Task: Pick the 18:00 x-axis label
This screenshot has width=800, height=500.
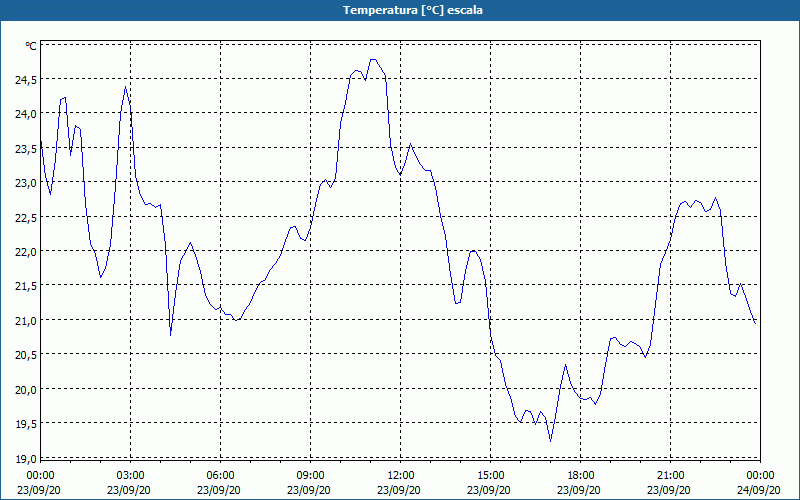Action: (x=581, y=476)
